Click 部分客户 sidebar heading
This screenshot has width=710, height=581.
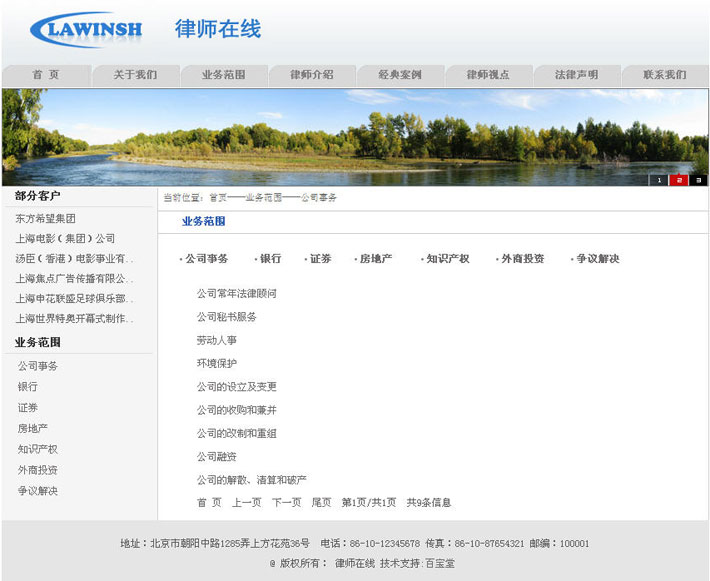37,196
